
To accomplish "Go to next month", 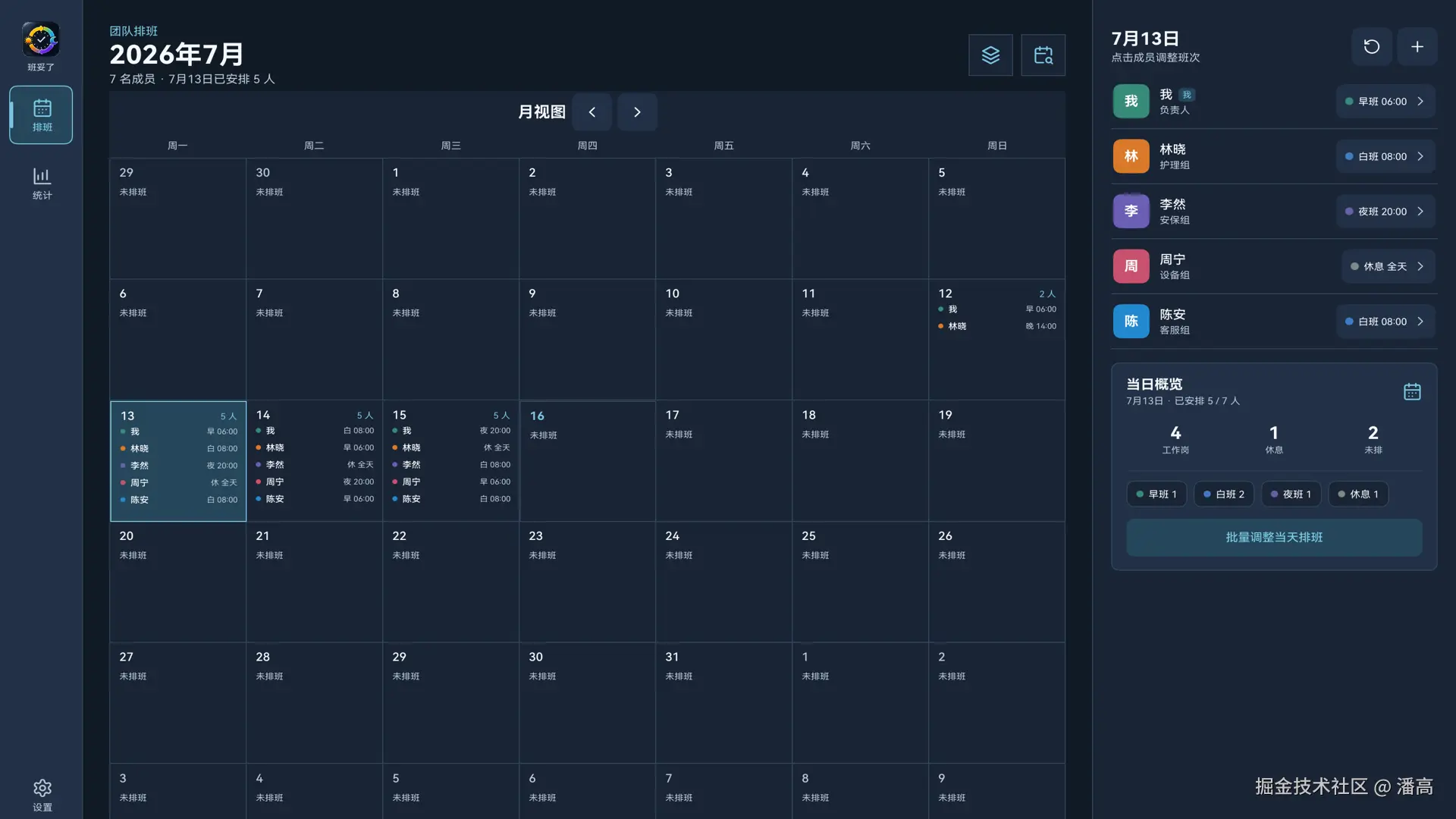I will 637,112.
